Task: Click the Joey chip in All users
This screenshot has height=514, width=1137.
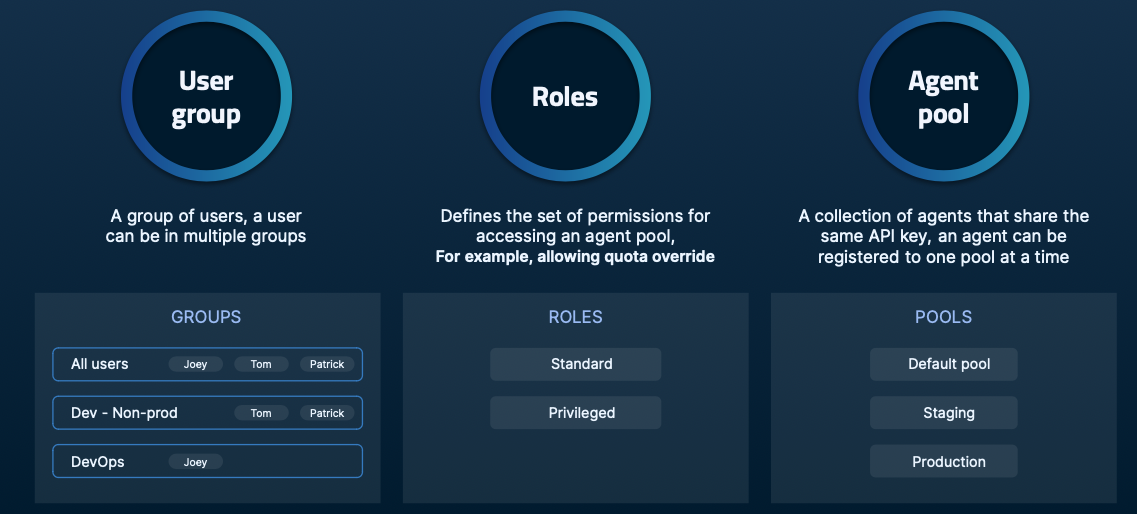Action: click(x=196, y=364)
